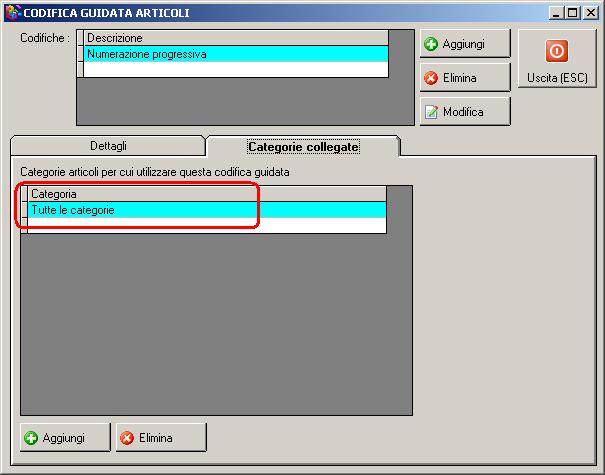Image resolution: width=605 pixels, height=475 pixels.
Task: Click the top Aggiungi button label
Action: 463,44
